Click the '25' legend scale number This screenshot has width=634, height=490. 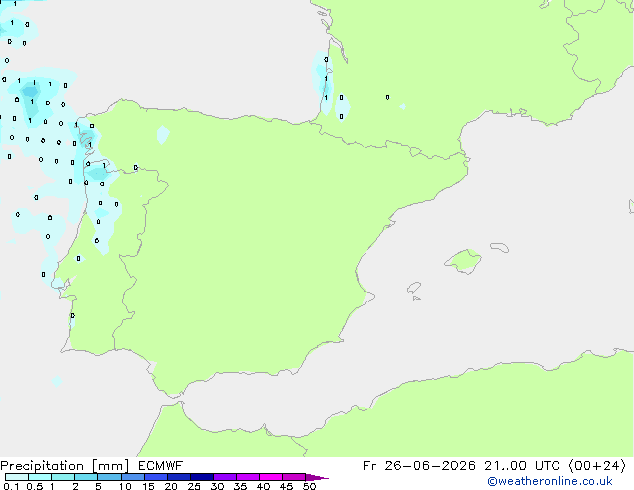click(x=194, y=486)
